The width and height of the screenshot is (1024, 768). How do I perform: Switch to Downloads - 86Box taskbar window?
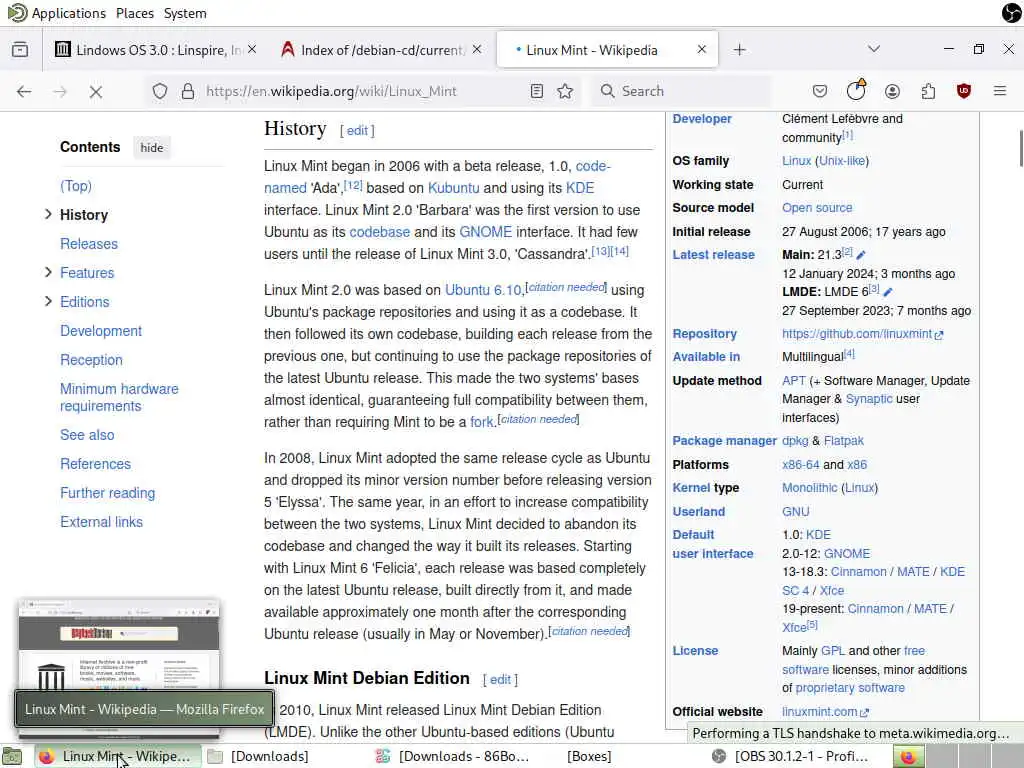[453, 756]
